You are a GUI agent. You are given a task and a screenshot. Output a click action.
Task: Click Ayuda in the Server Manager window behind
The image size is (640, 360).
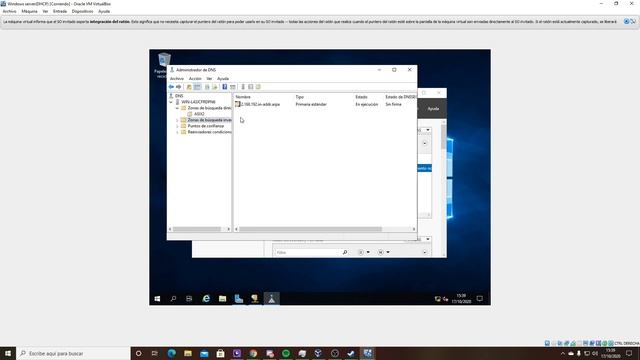(433, 109)
